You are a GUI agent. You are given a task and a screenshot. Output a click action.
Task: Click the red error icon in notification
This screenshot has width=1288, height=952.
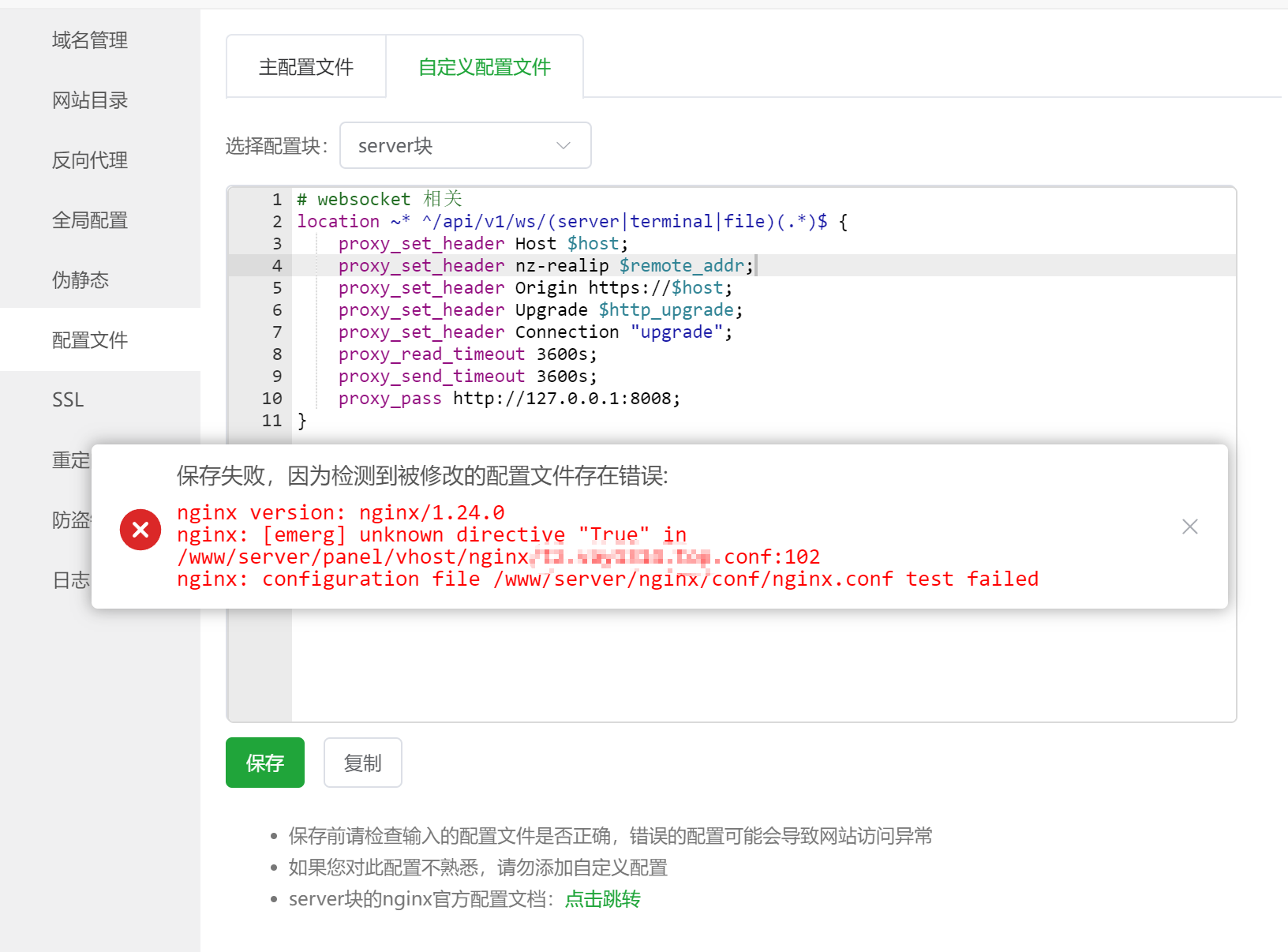140,529
